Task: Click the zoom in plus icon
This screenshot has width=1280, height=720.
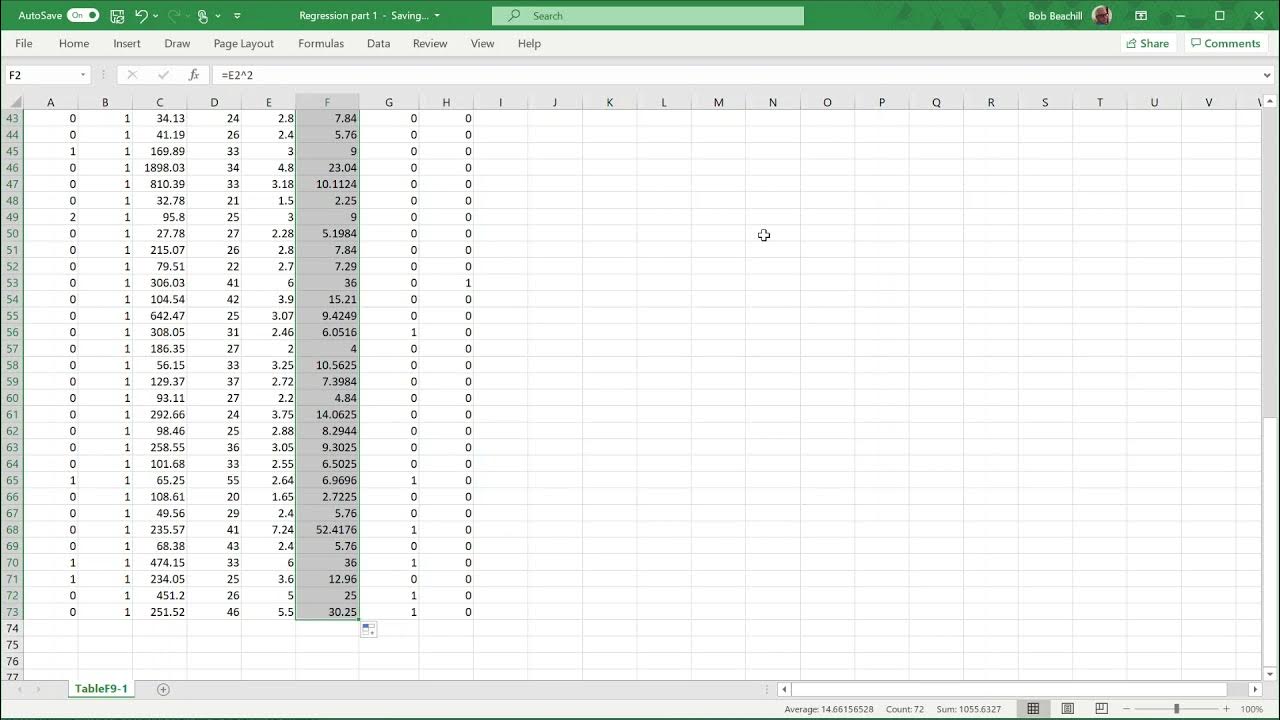Action: click(x=1226, y=709)
